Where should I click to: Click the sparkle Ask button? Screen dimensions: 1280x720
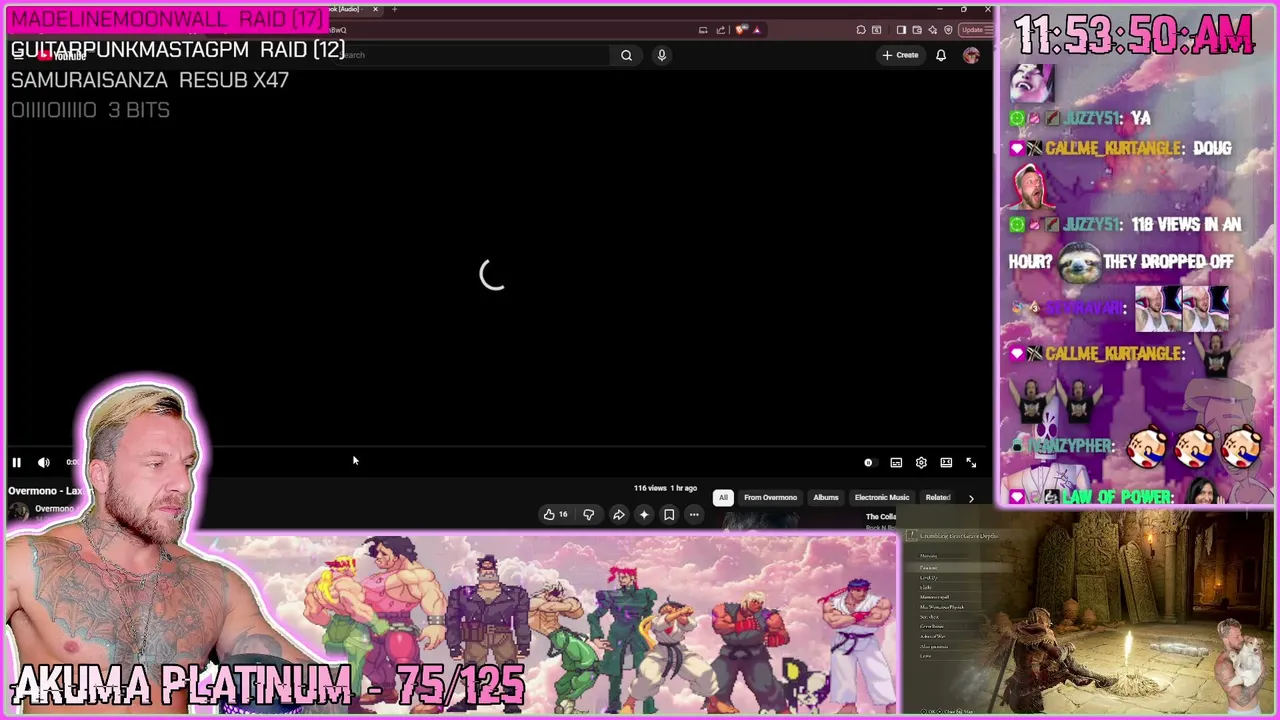[644, 514]
